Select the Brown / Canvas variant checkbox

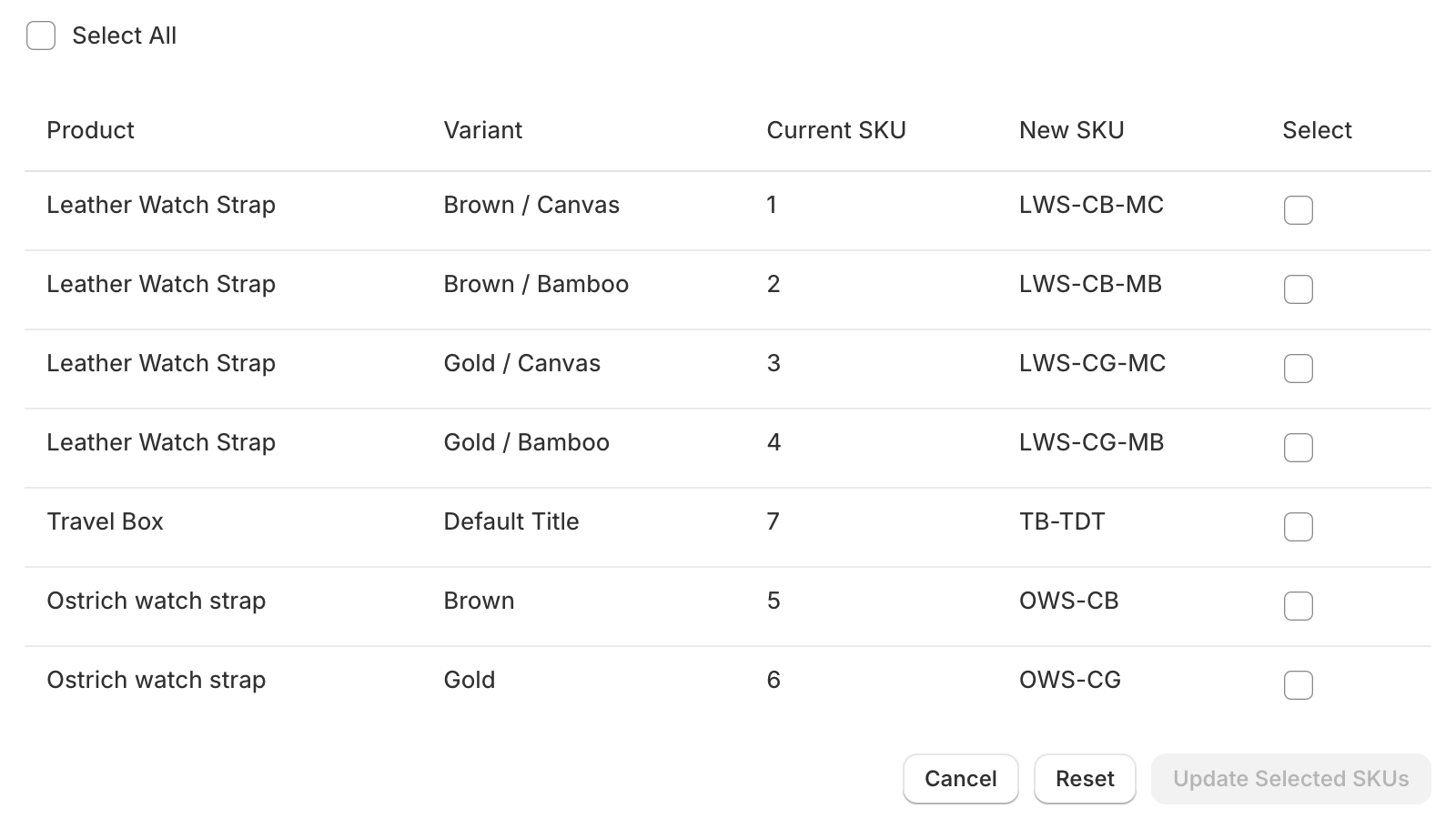click(x=1298, y=210)
